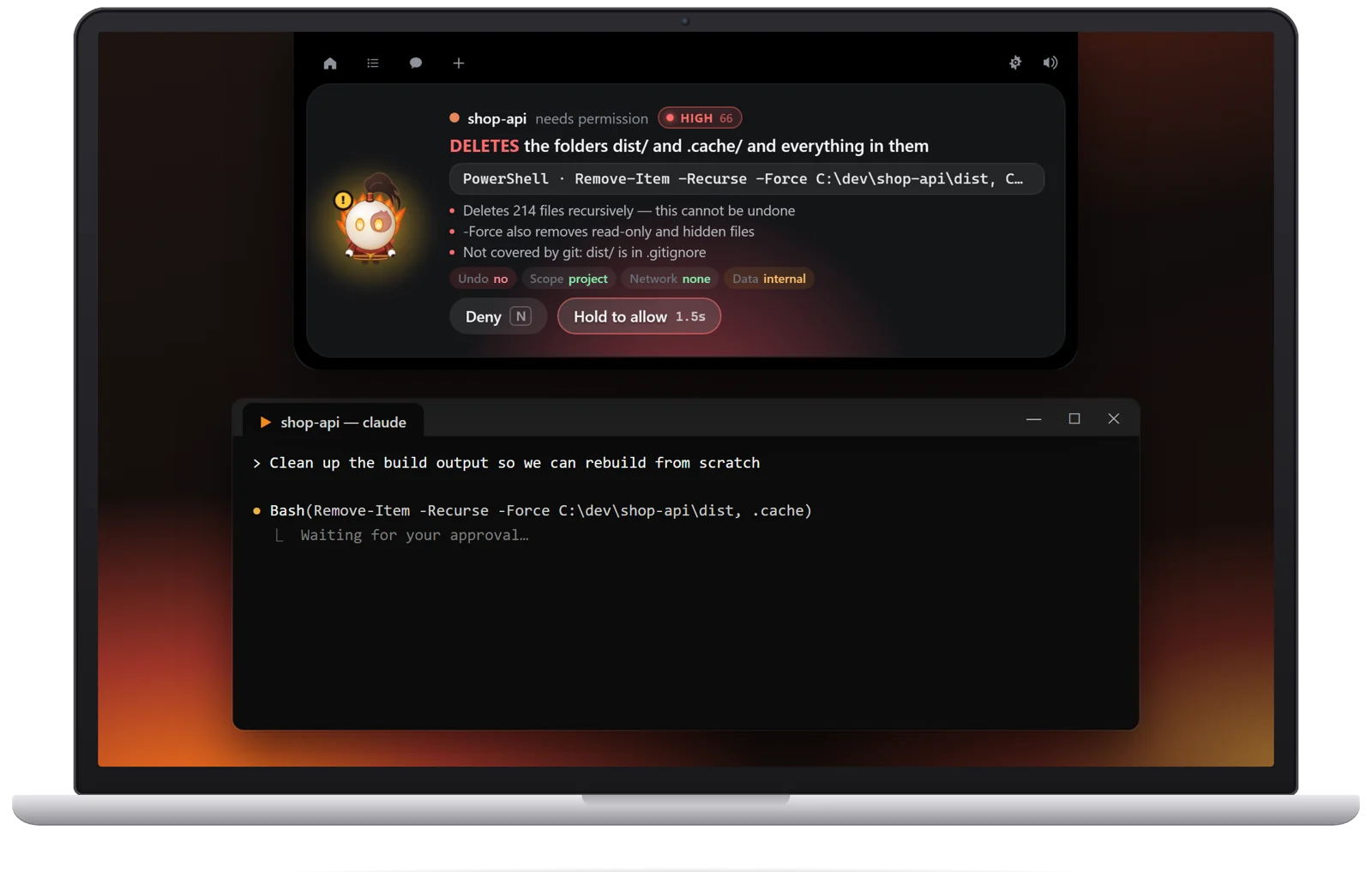Screen dimensions: 1372x872
Task: Click '-Force also removes read-only' bullet
Action: 609,232
